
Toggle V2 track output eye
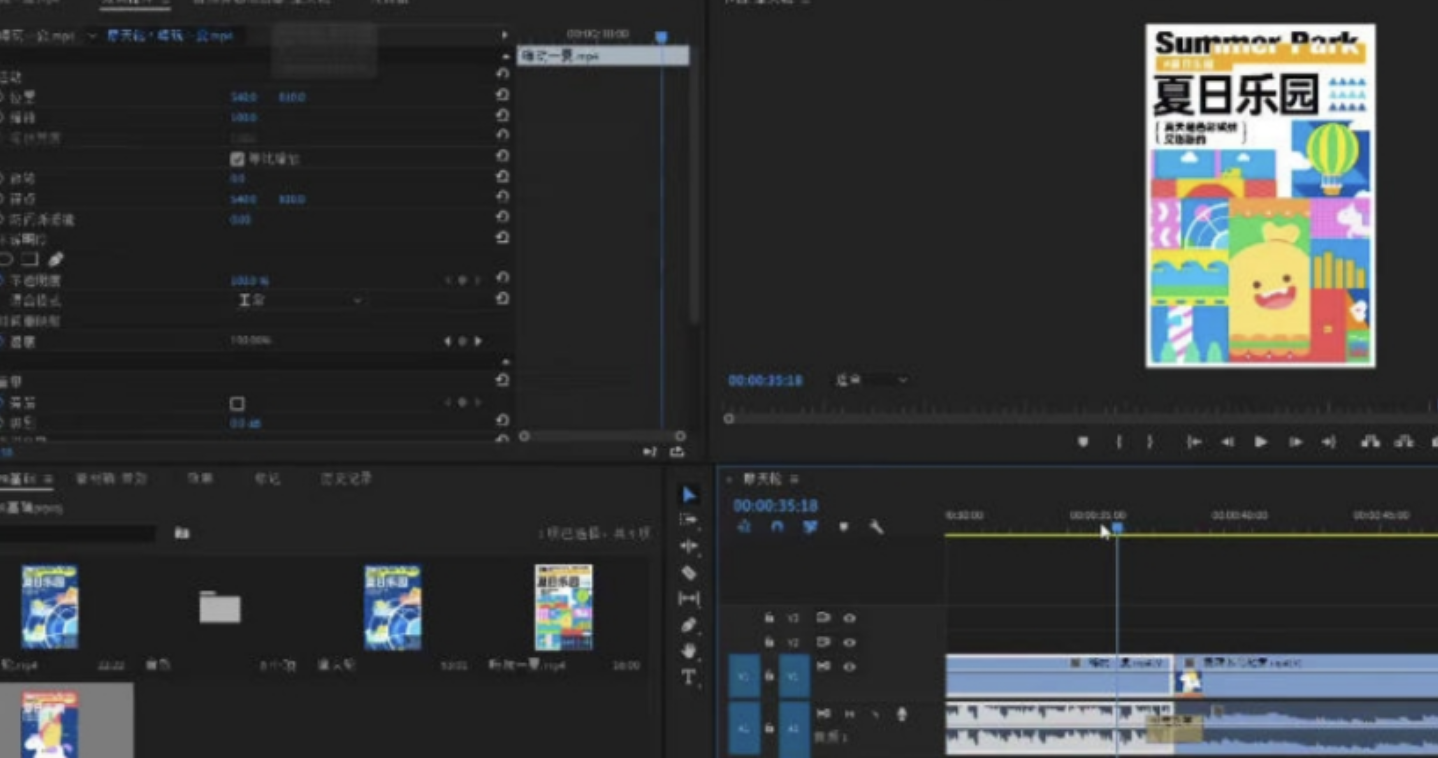(849, 642)
